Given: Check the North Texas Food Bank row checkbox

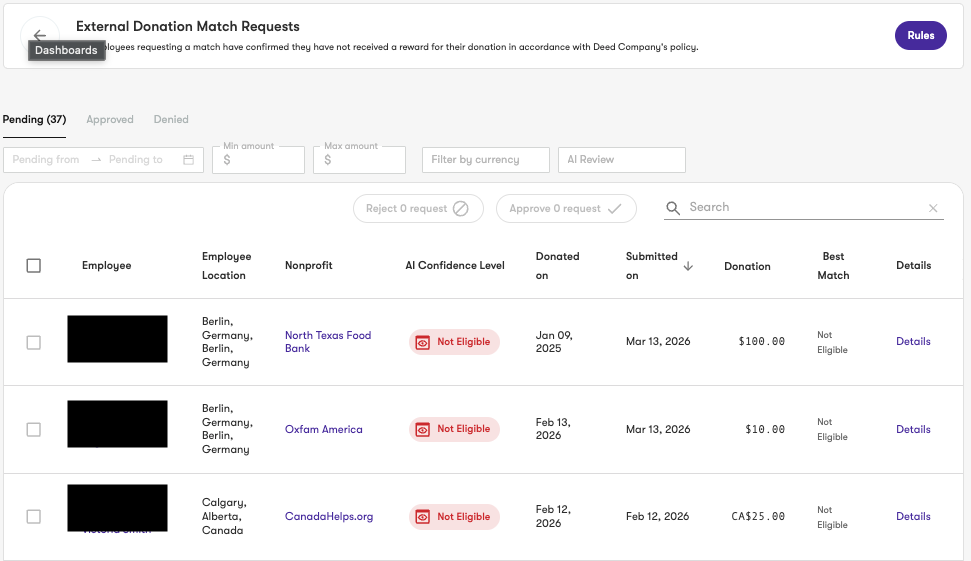Looking at the screenshot, I should pos(34,342).
